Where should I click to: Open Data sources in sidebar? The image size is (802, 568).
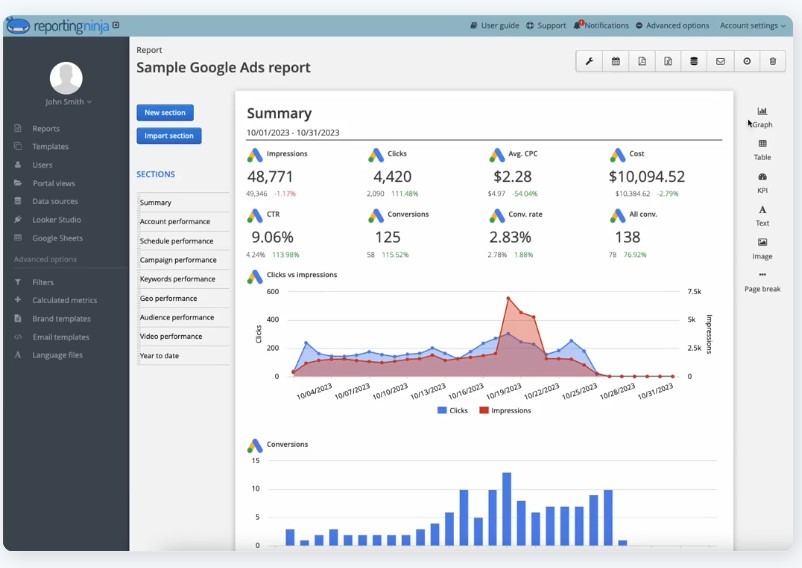point(55,201)
